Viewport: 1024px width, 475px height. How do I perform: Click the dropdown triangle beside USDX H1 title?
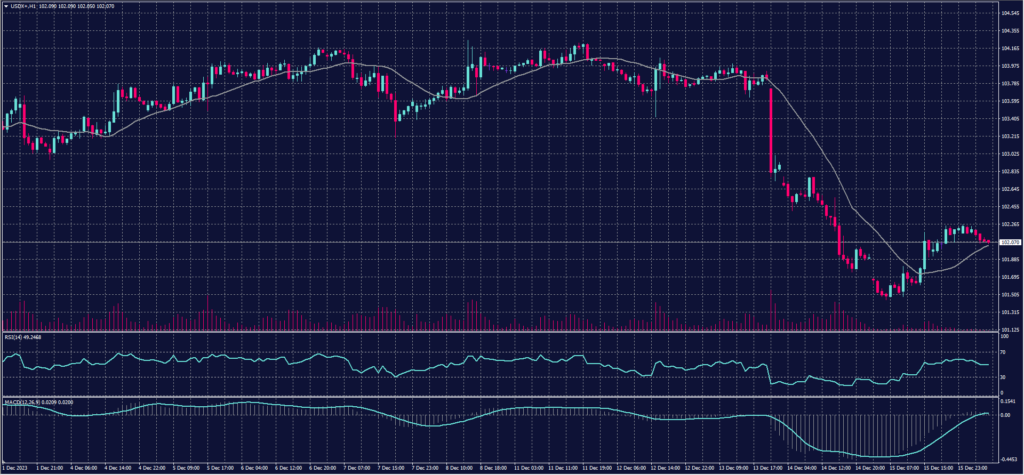[5, 5]
